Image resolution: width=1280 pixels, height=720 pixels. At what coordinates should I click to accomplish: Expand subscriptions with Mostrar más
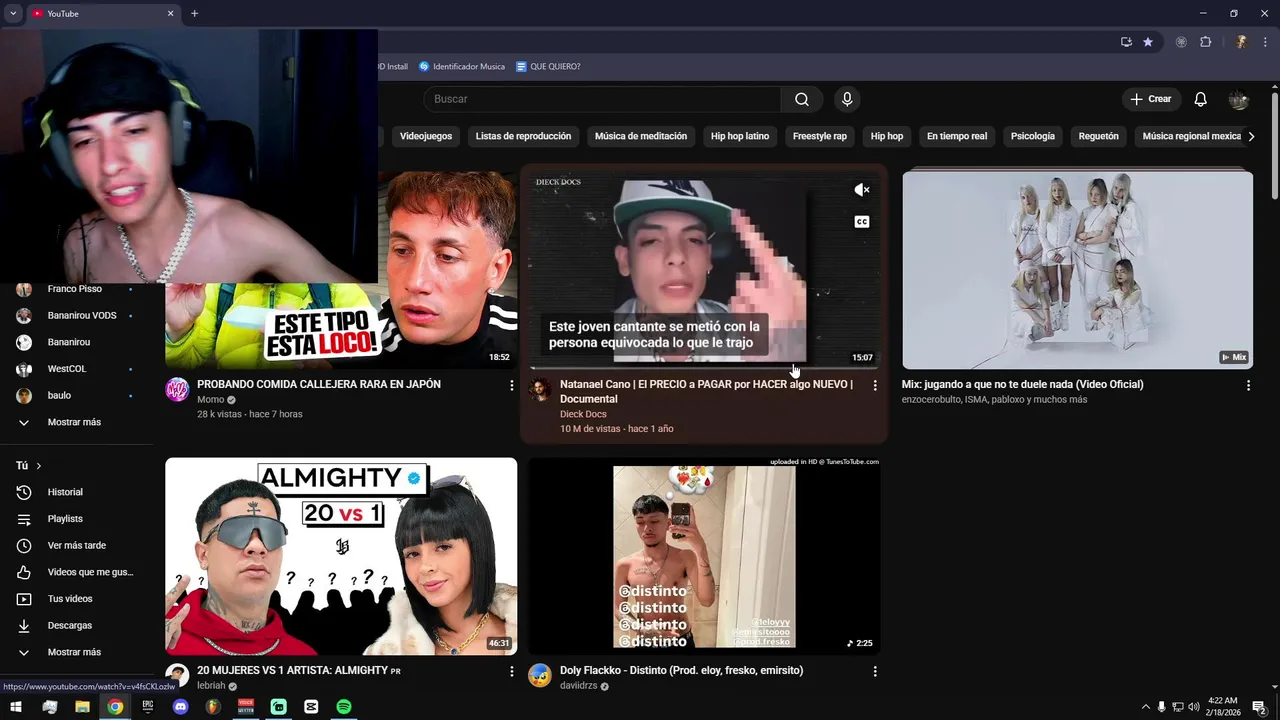tap(75, 422)
